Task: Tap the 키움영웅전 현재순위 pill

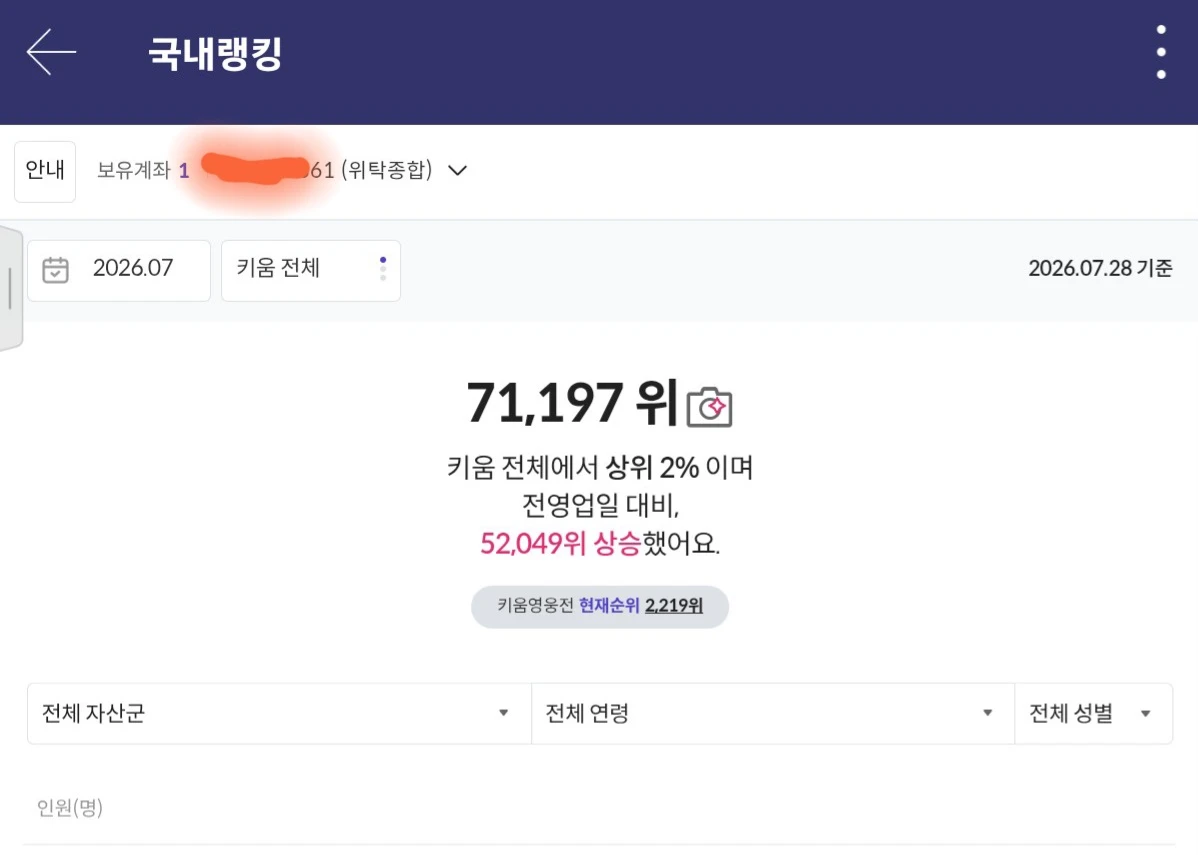Action: pos(600,607)
